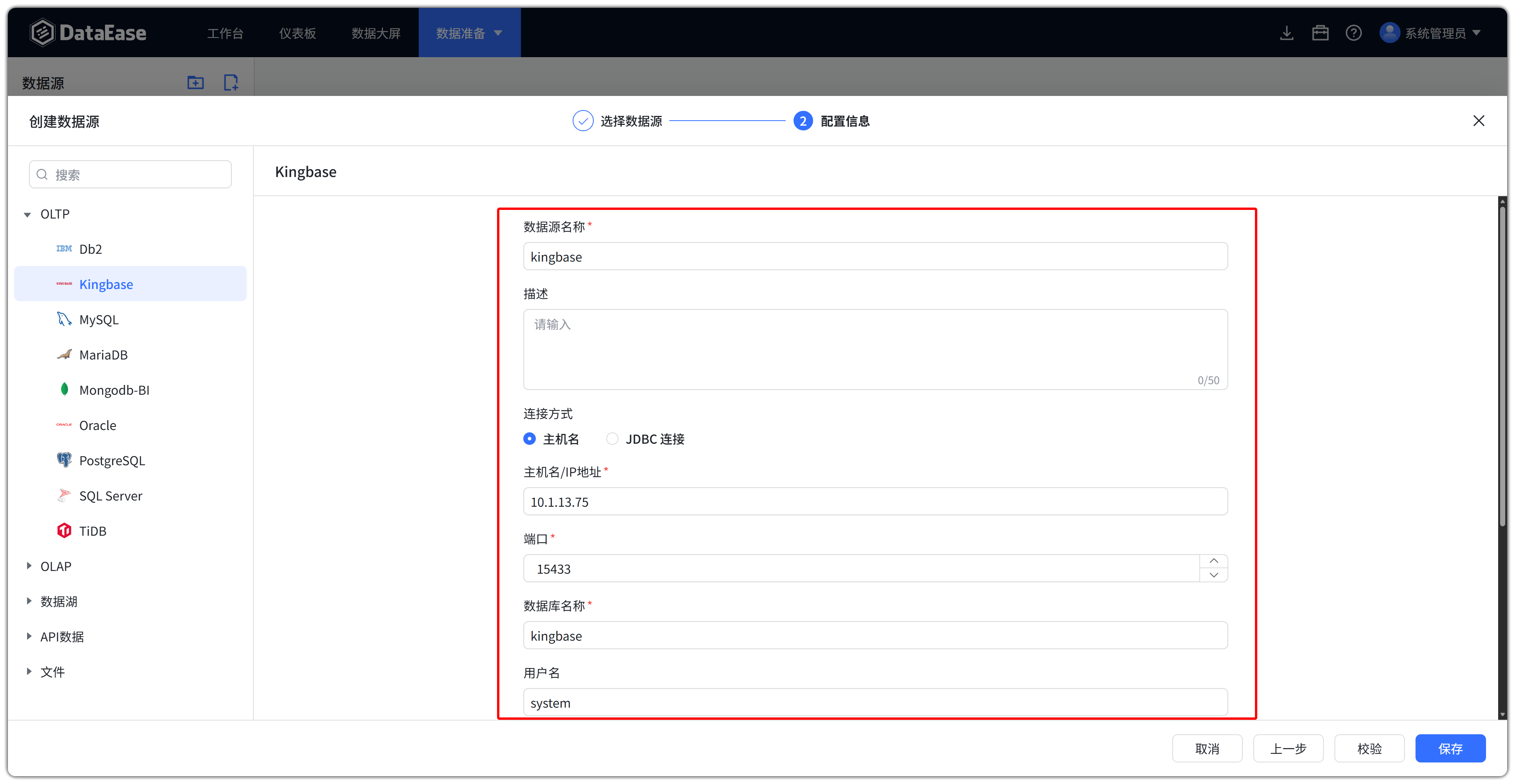Select Db2 in the data source list

130,249
